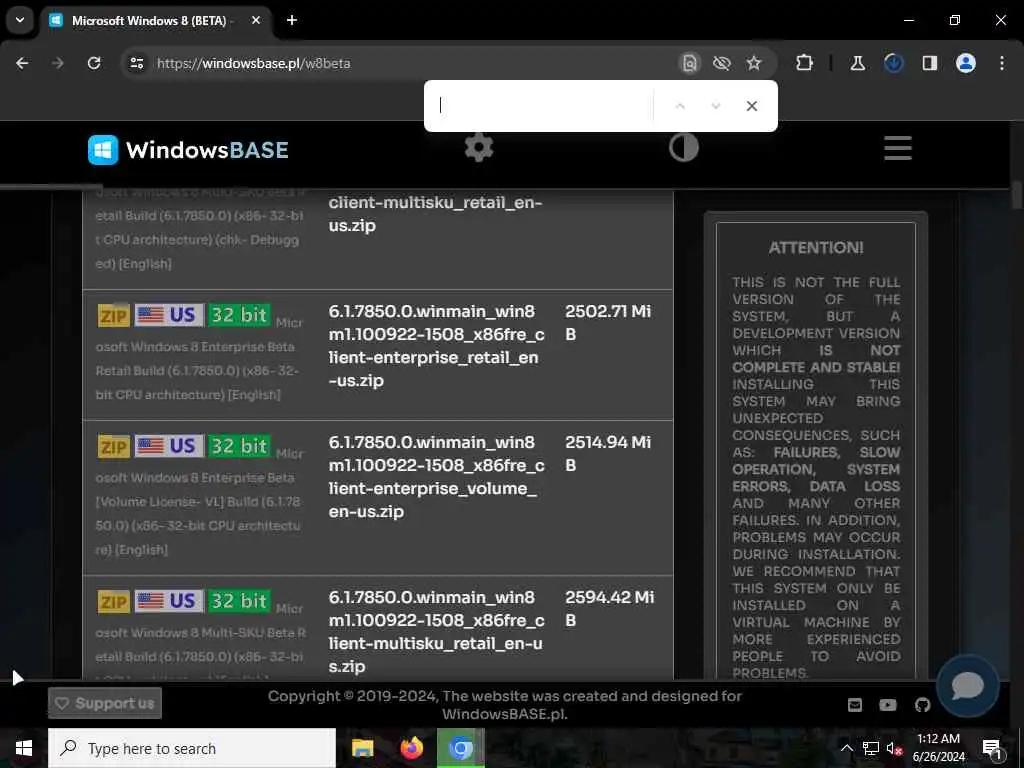
Task: Download x86fre_client-enterprise_retail_en-us.zip file
Action: tap(436, 345)
